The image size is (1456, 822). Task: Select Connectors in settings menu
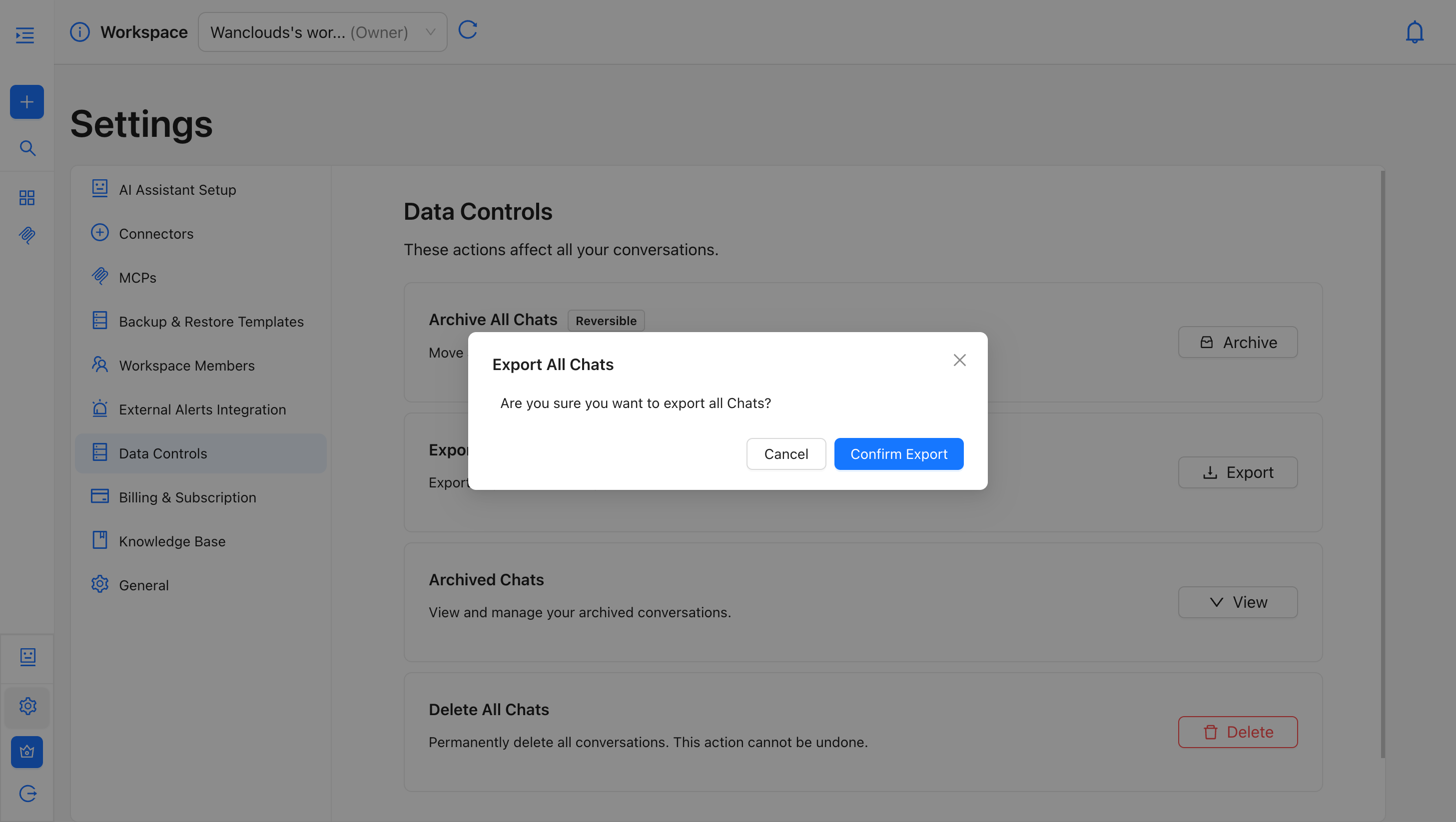pos(156,233)
